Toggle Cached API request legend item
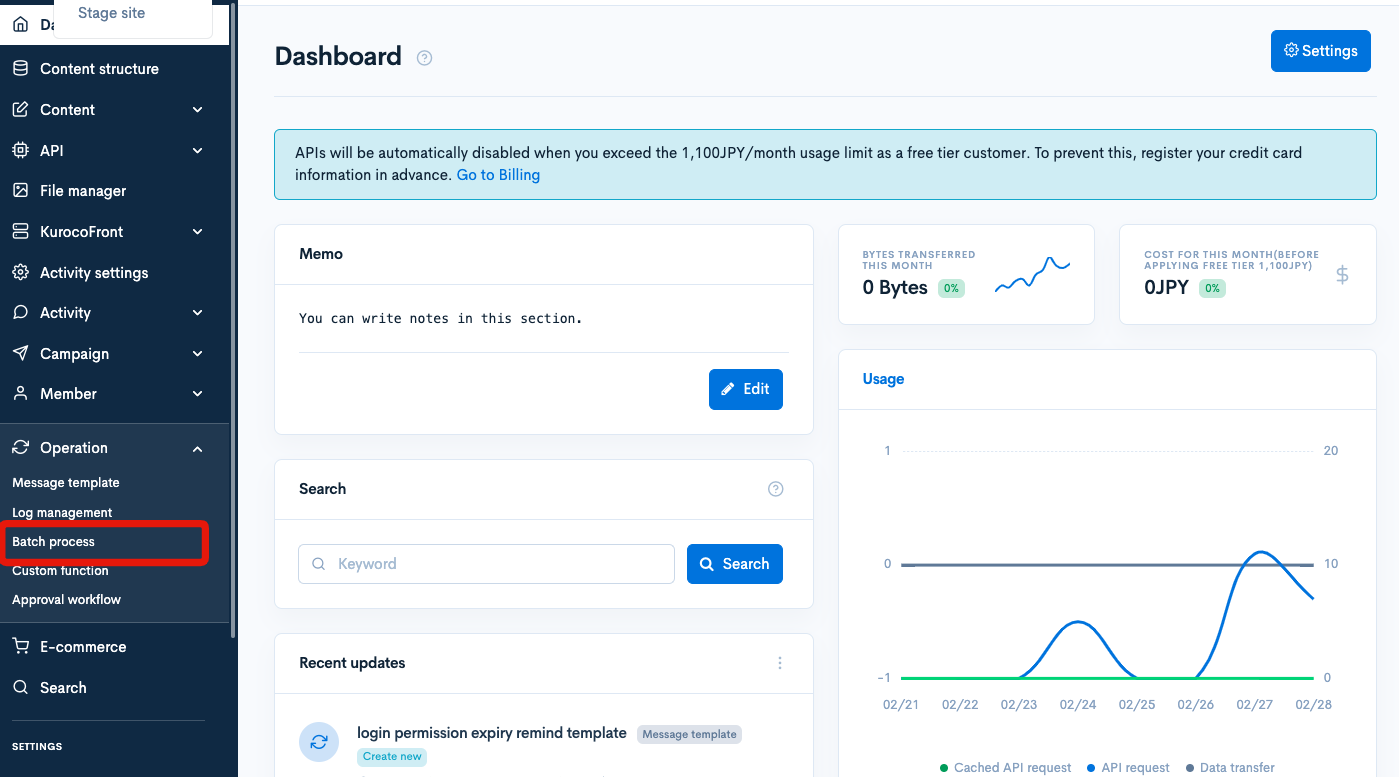Image resolution: width=1399 pixels, height=777 pixels. point(1006,768)
